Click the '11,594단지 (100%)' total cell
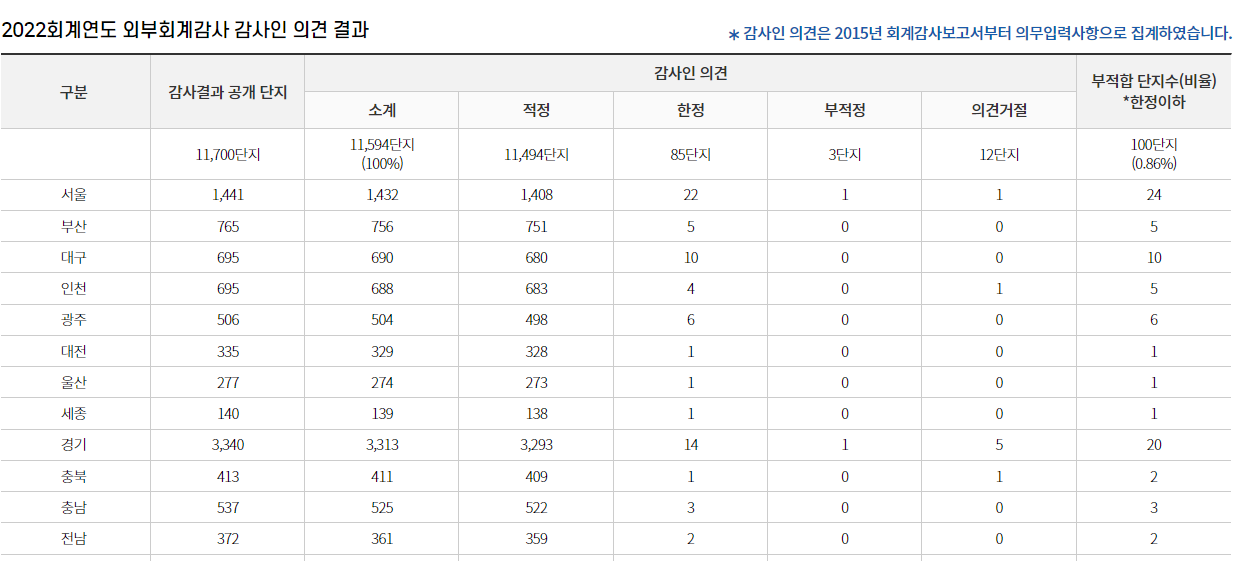 382,155
